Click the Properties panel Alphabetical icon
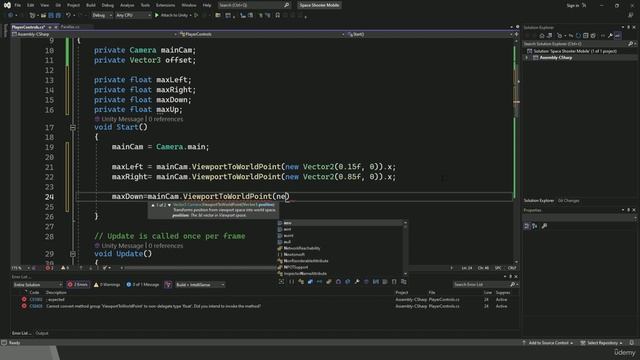Screen dimensions: 640x360 click(535, 226)
